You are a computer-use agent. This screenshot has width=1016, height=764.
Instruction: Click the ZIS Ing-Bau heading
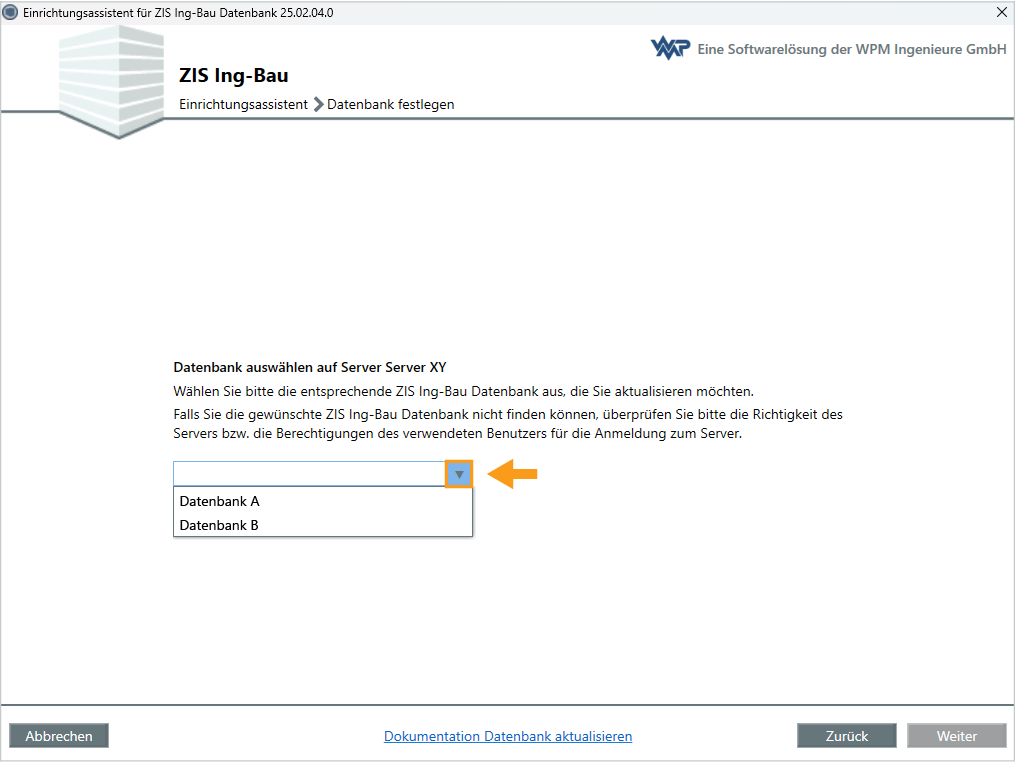(x=234, y=75)
